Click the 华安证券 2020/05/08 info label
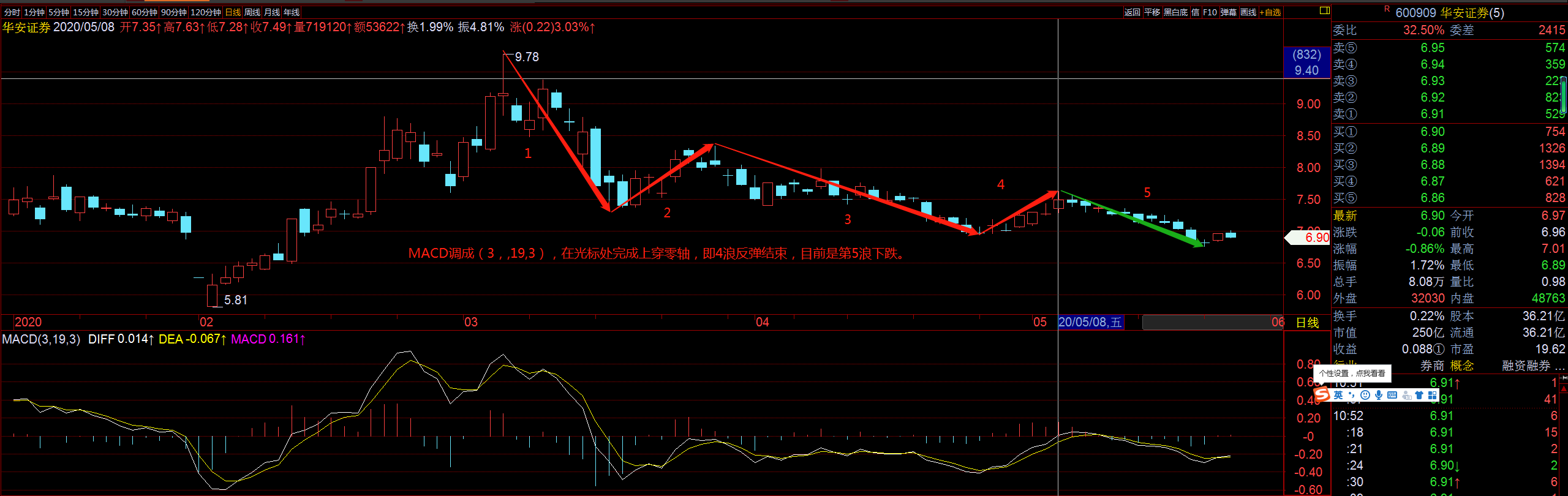Screen dimensions: 1568x496 coord(58,27)
